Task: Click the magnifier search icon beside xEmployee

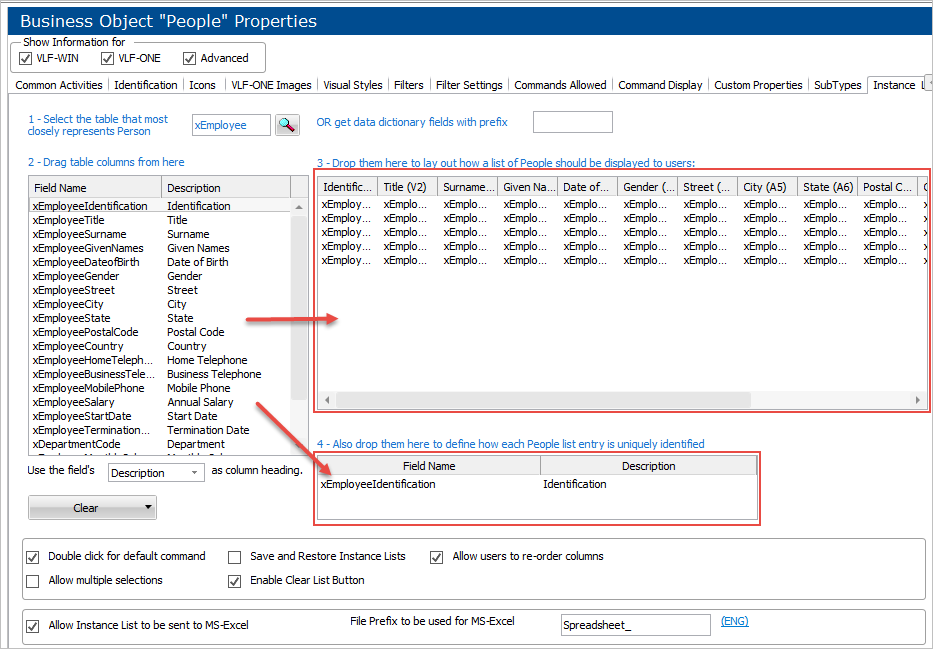Action: (x=287, y=125)
